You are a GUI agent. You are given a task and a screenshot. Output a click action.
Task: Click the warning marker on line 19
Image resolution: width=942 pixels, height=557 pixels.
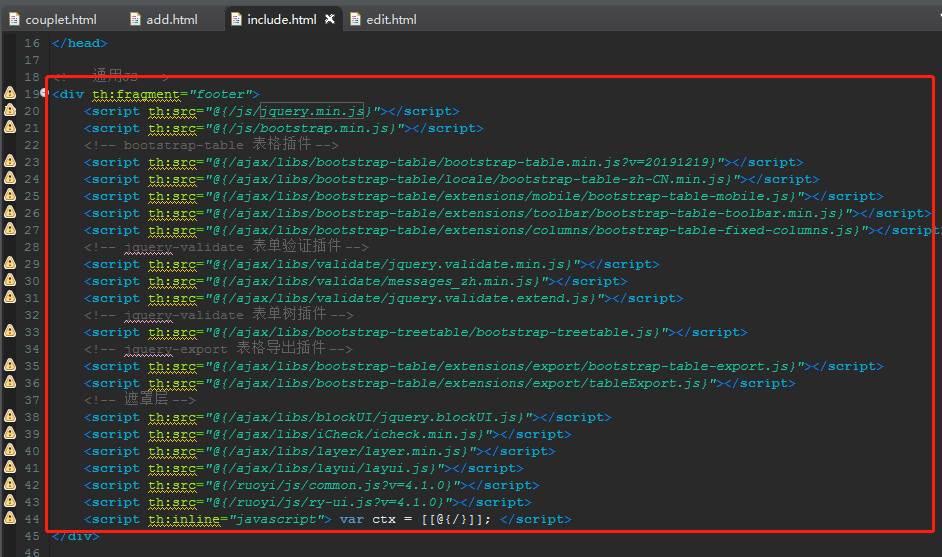10,93
